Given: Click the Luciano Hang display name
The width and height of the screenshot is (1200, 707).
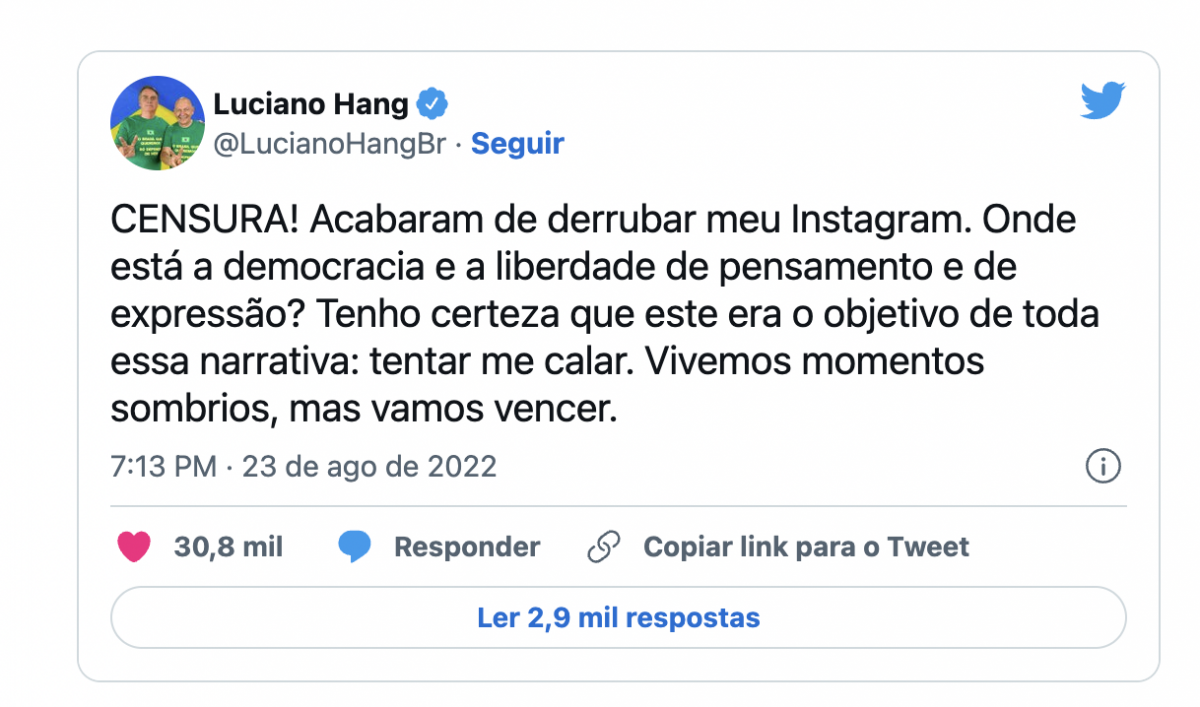Looking at the screenshot, I should pyautogui.click(x=311, y=103).
